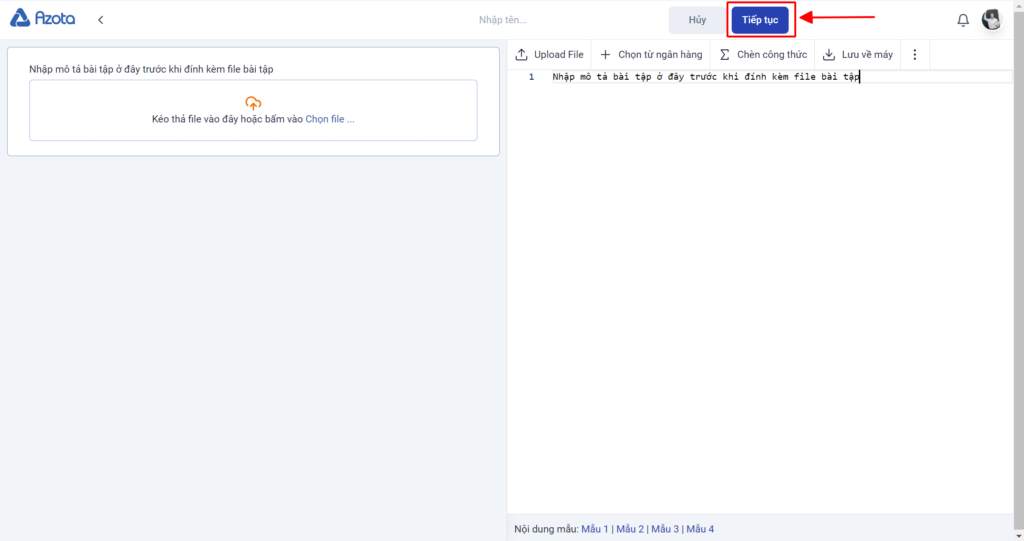This screenshot has height=541, width=1024.
Task: Open notifications bell icon
Action: point(963,20)
